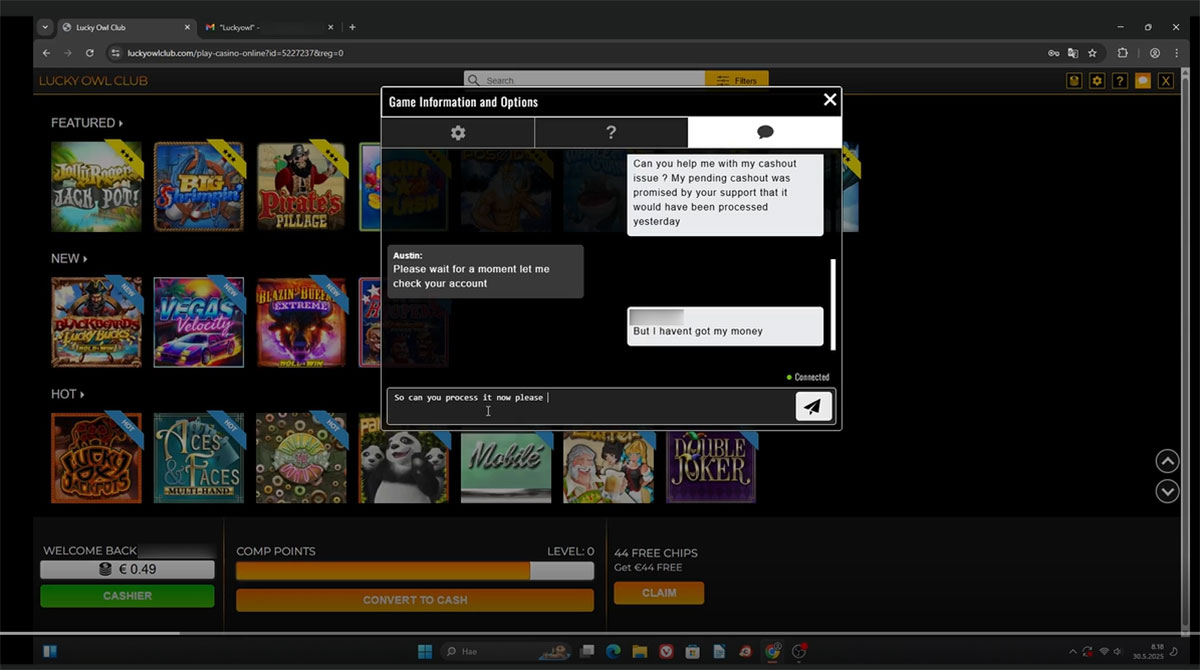Open Vivaldi browser from the taskbar
Image resolution: width=1200 pixels, height=670 pixels.
(666, 652)
